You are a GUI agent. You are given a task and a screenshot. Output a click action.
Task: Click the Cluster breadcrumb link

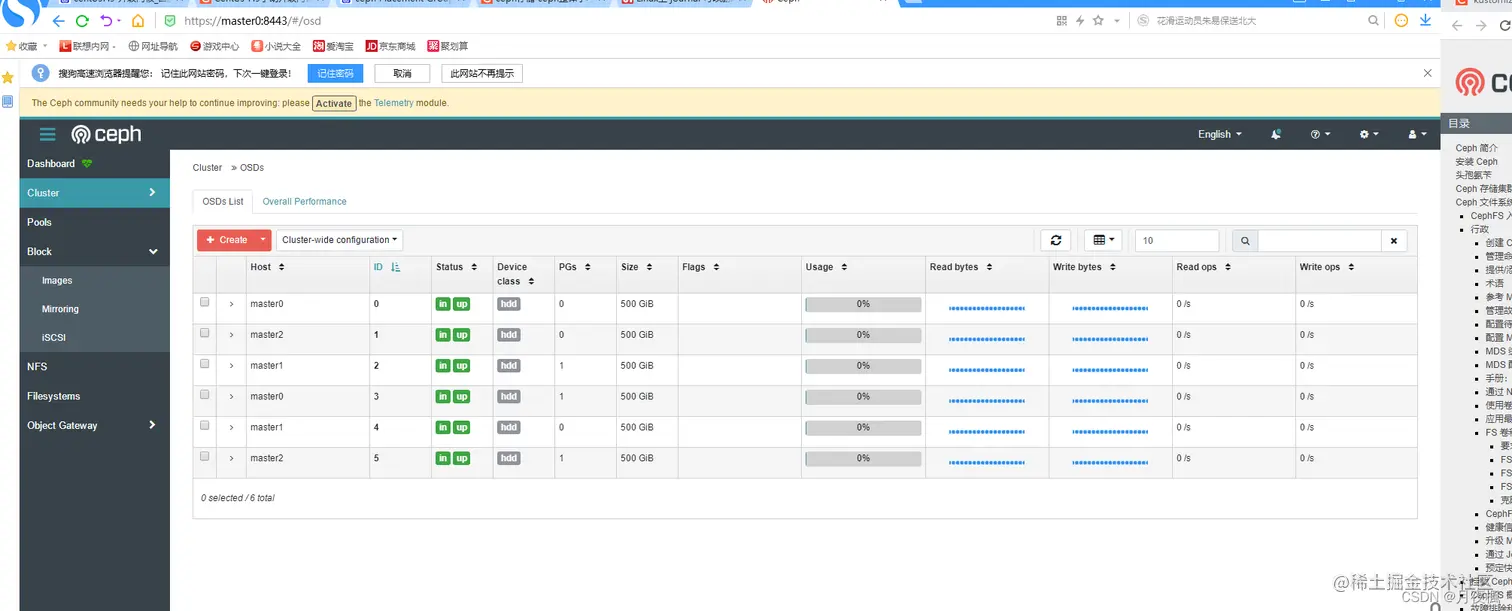207,168
